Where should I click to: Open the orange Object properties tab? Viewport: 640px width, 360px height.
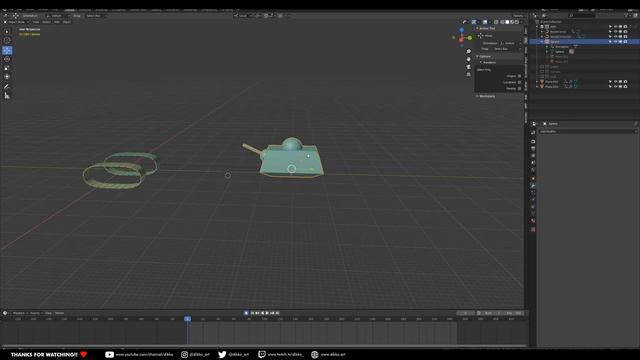(x=533, y=179)
